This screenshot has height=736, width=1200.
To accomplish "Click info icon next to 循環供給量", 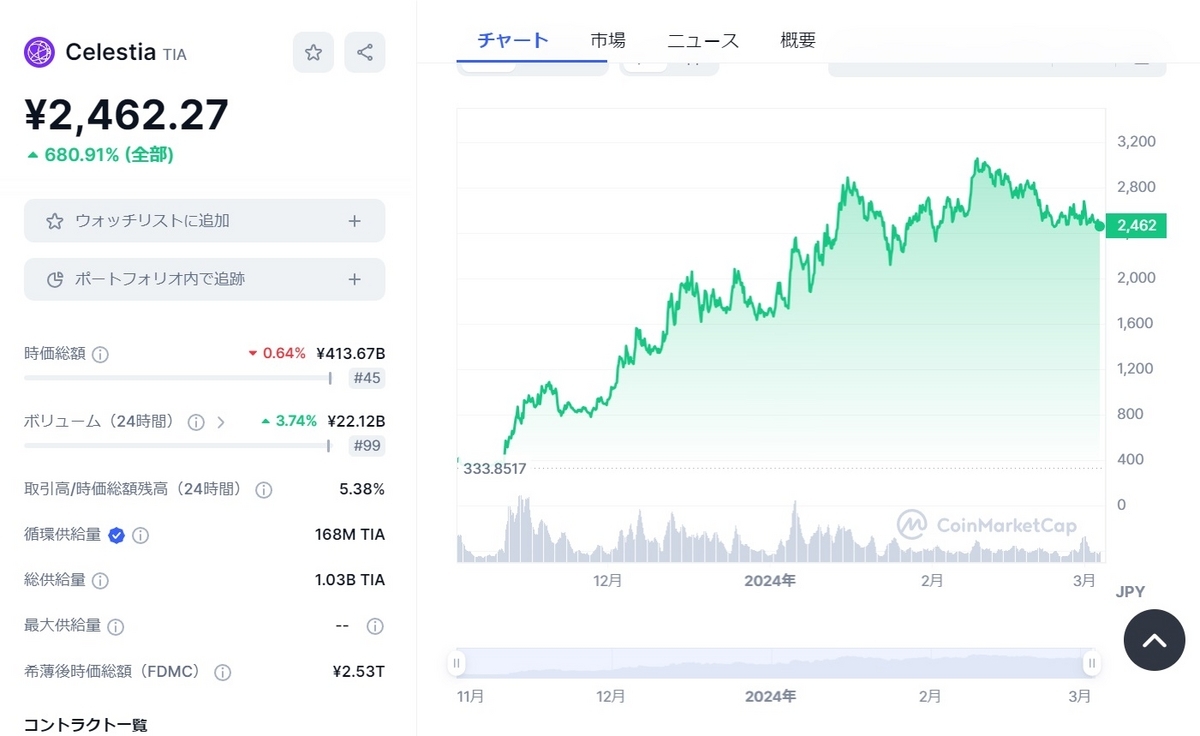I will (140, 535).
